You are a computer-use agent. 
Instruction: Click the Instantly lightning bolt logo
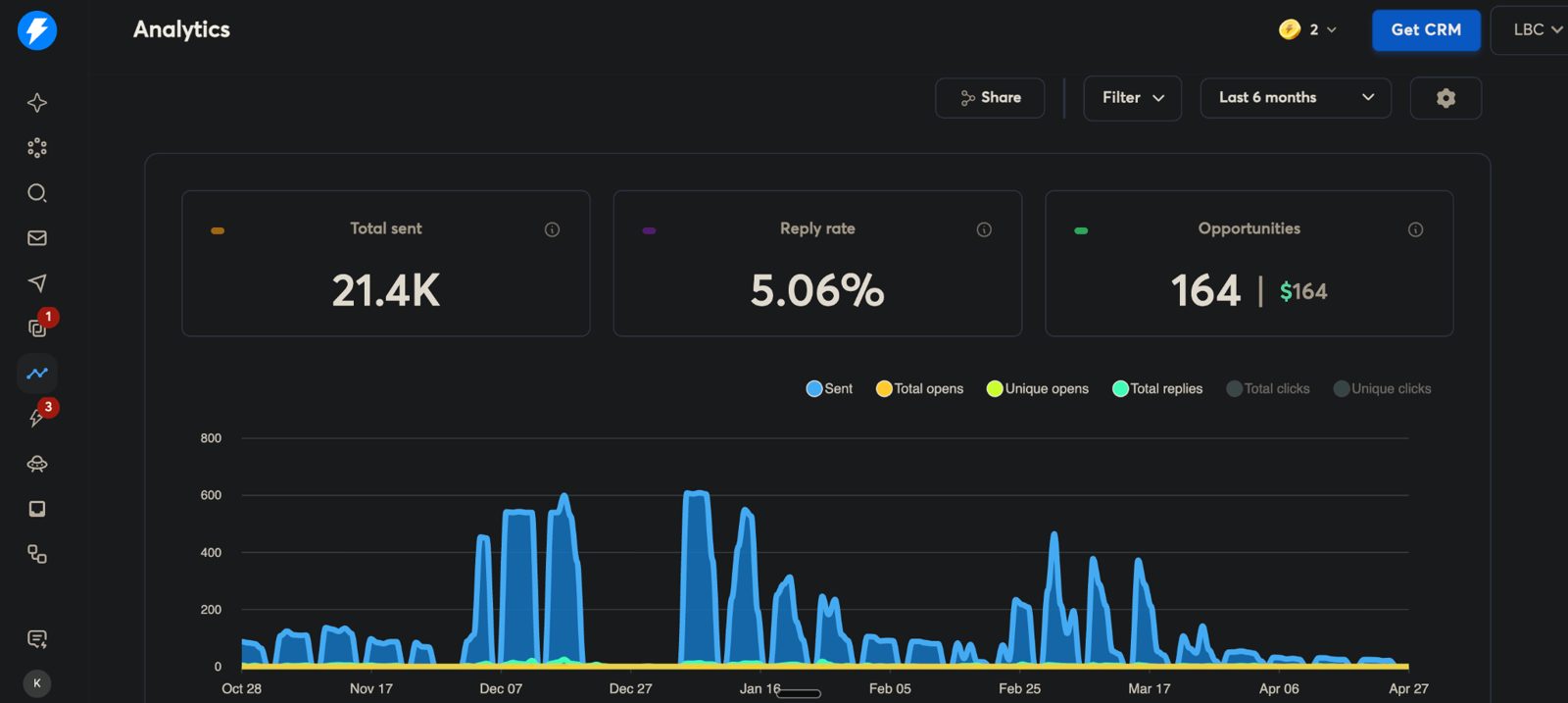(37, 30)
